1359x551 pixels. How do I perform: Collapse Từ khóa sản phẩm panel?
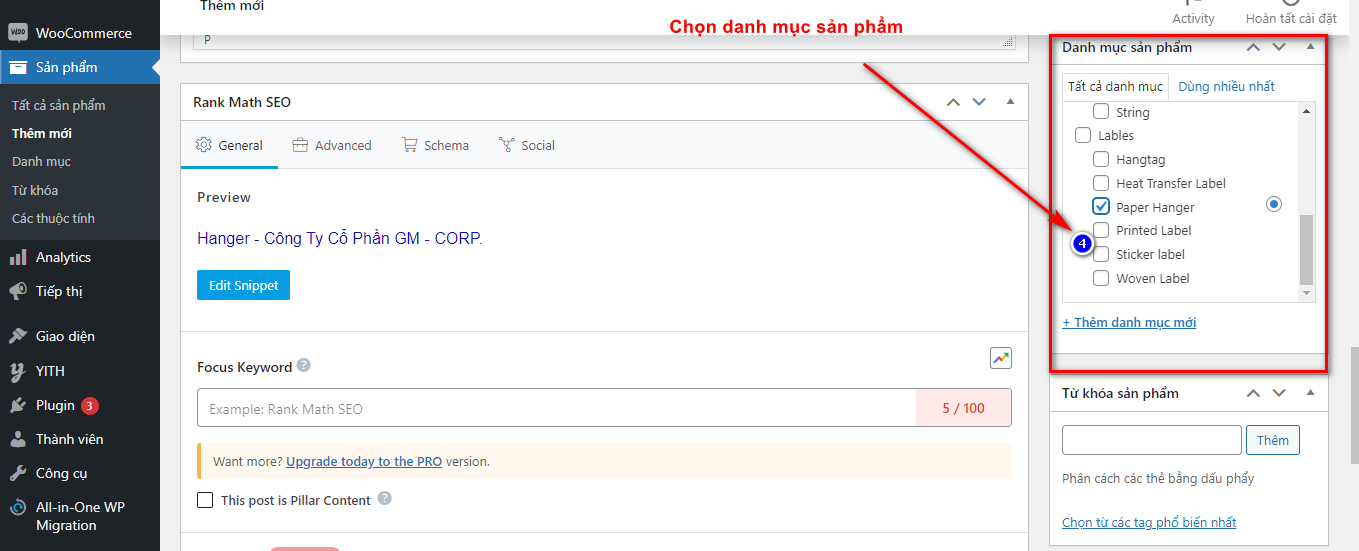(1310, 393)
